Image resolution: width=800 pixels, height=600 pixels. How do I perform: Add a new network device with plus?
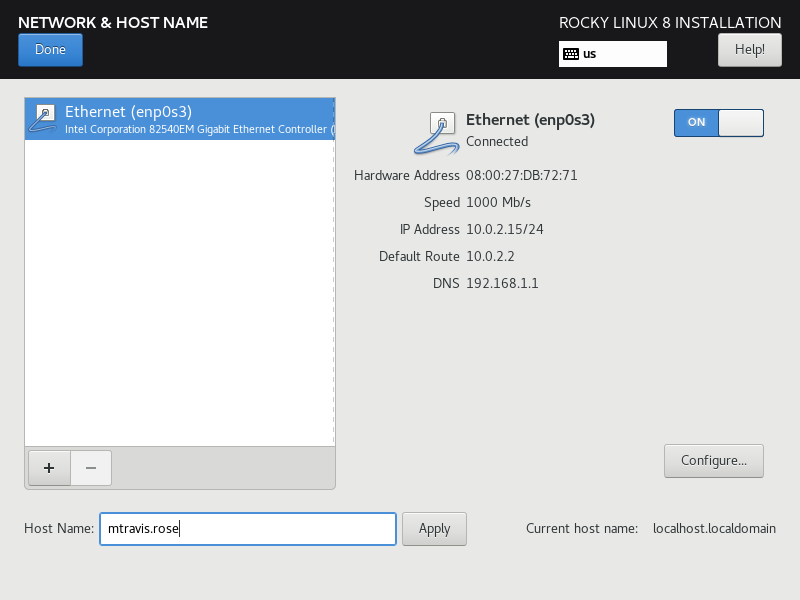click(49, 467)
